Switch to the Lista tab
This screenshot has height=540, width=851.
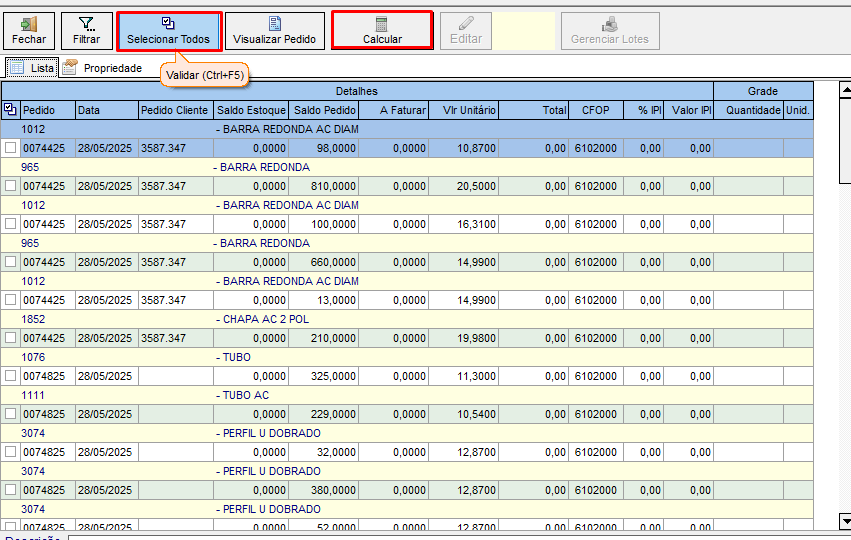click(31, 68)
